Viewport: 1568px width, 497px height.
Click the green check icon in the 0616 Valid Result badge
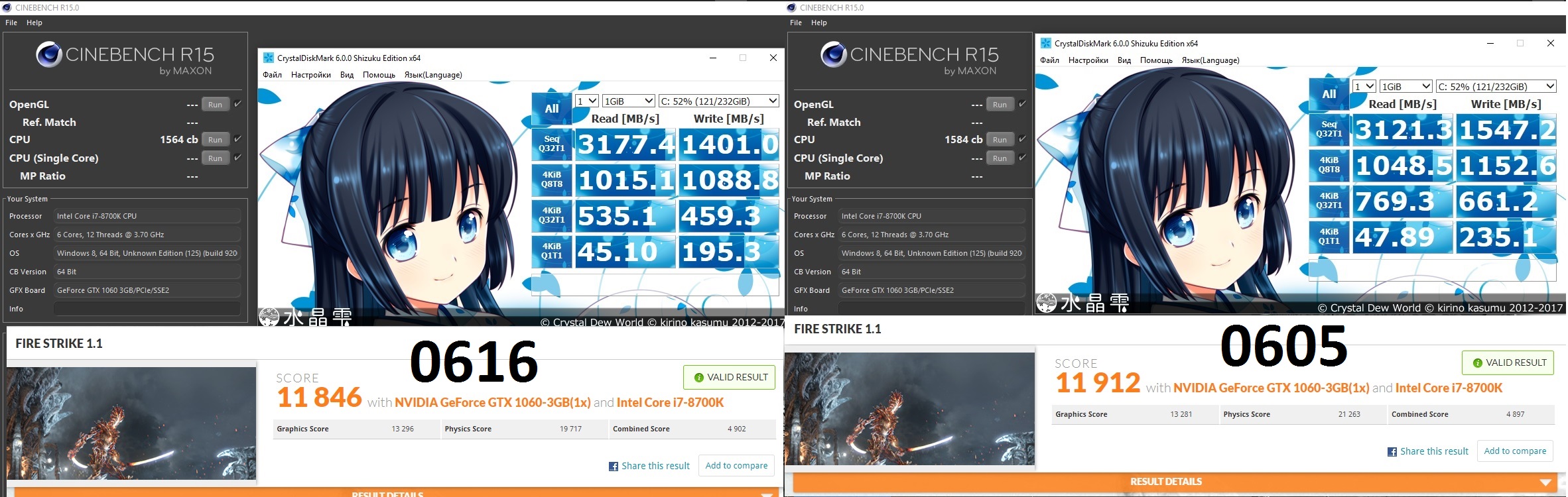[698, 378]
